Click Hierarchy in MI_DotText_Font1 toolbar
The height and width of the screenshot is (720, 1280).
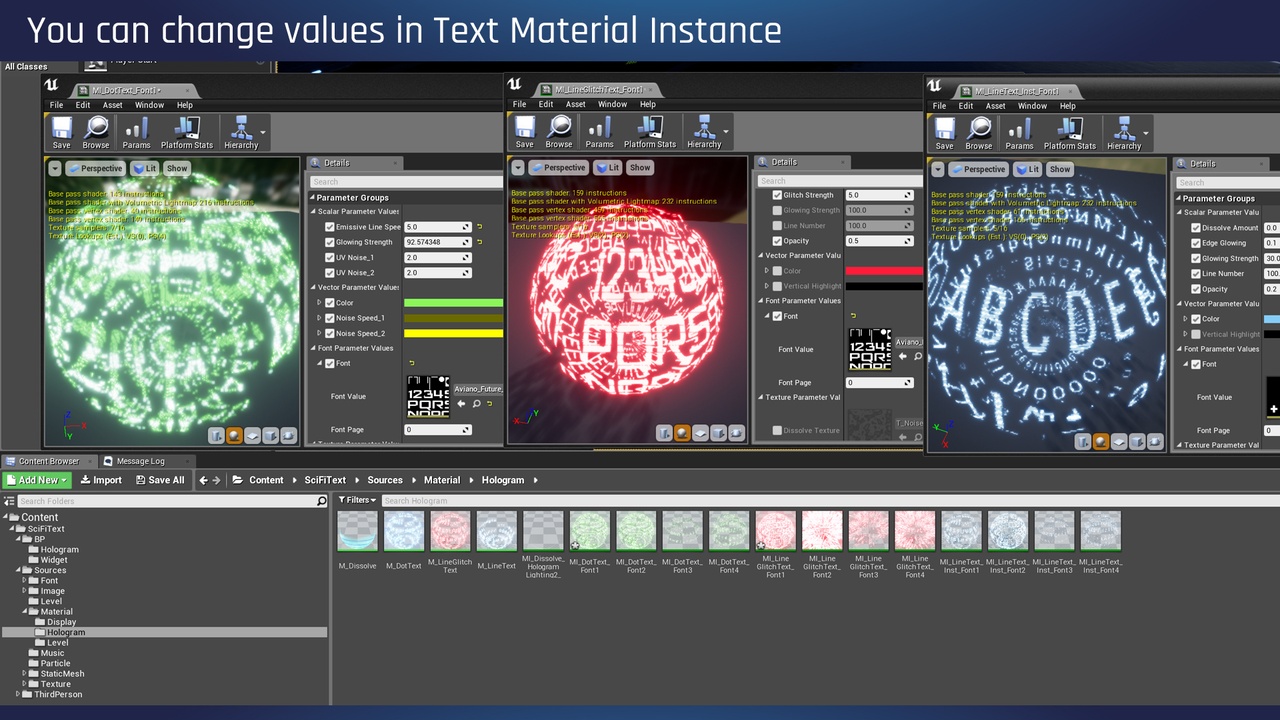(241, 132)
